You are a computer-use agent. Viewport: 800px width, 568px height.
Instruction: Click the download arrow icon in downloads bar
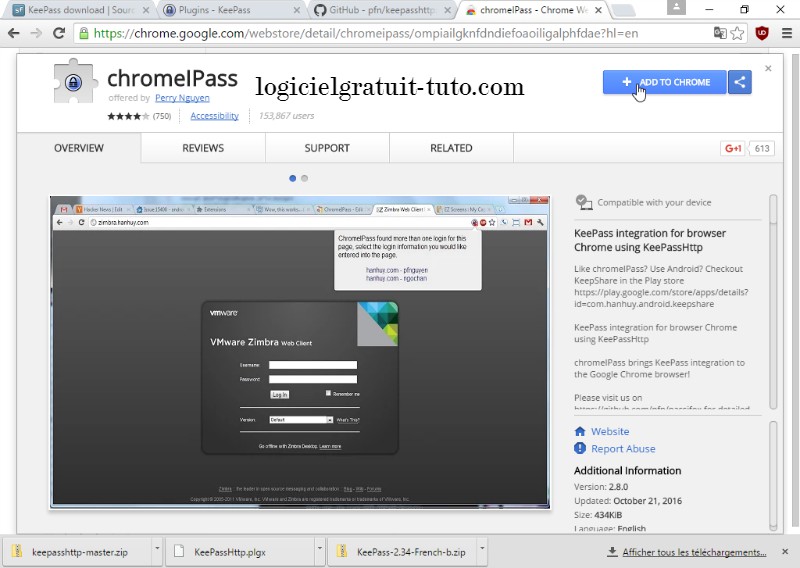612,552
